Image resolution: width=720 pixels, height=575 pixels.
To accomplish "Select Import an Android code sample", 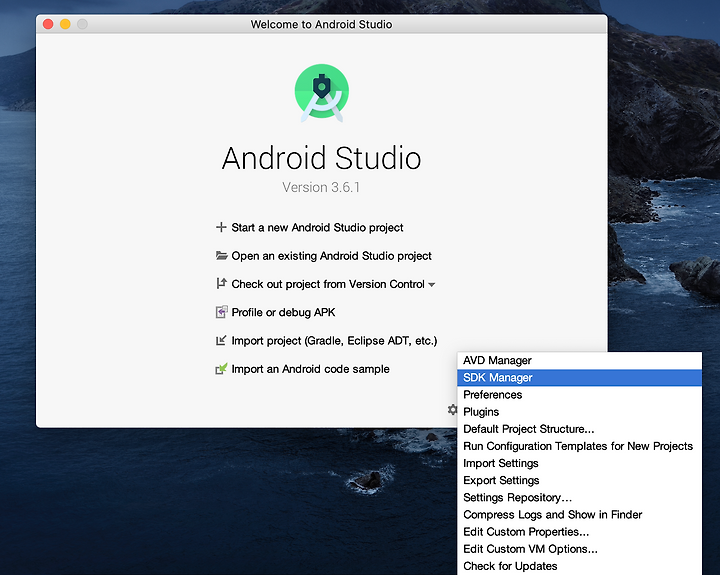I will [x=310, y=369].
